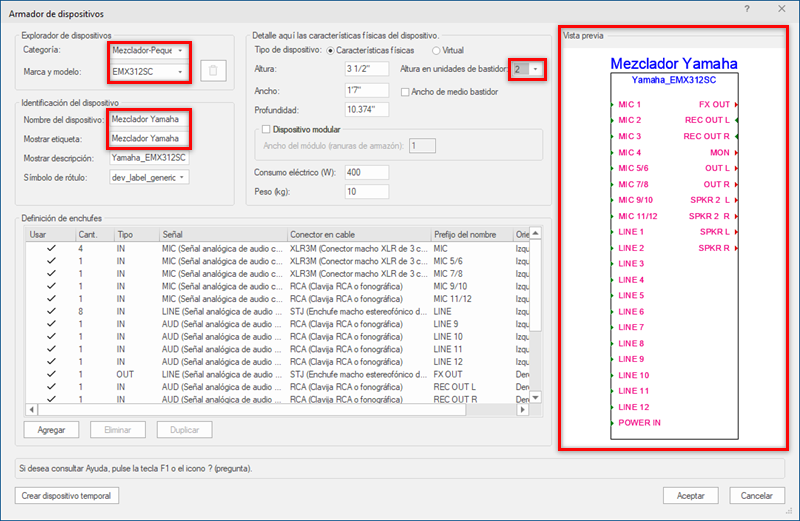The height and width of the screenshot is (521, 800).
Task: Enable Ancho de medio bastidor checkbox
Action: [x=405, y=92]
